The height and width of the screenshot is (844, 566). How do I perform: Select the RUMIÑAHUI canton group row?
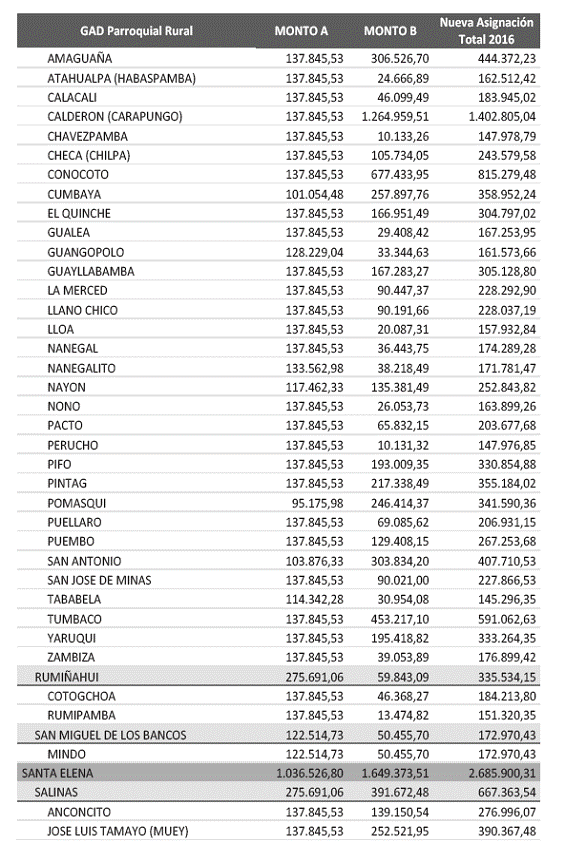(278, 677)
